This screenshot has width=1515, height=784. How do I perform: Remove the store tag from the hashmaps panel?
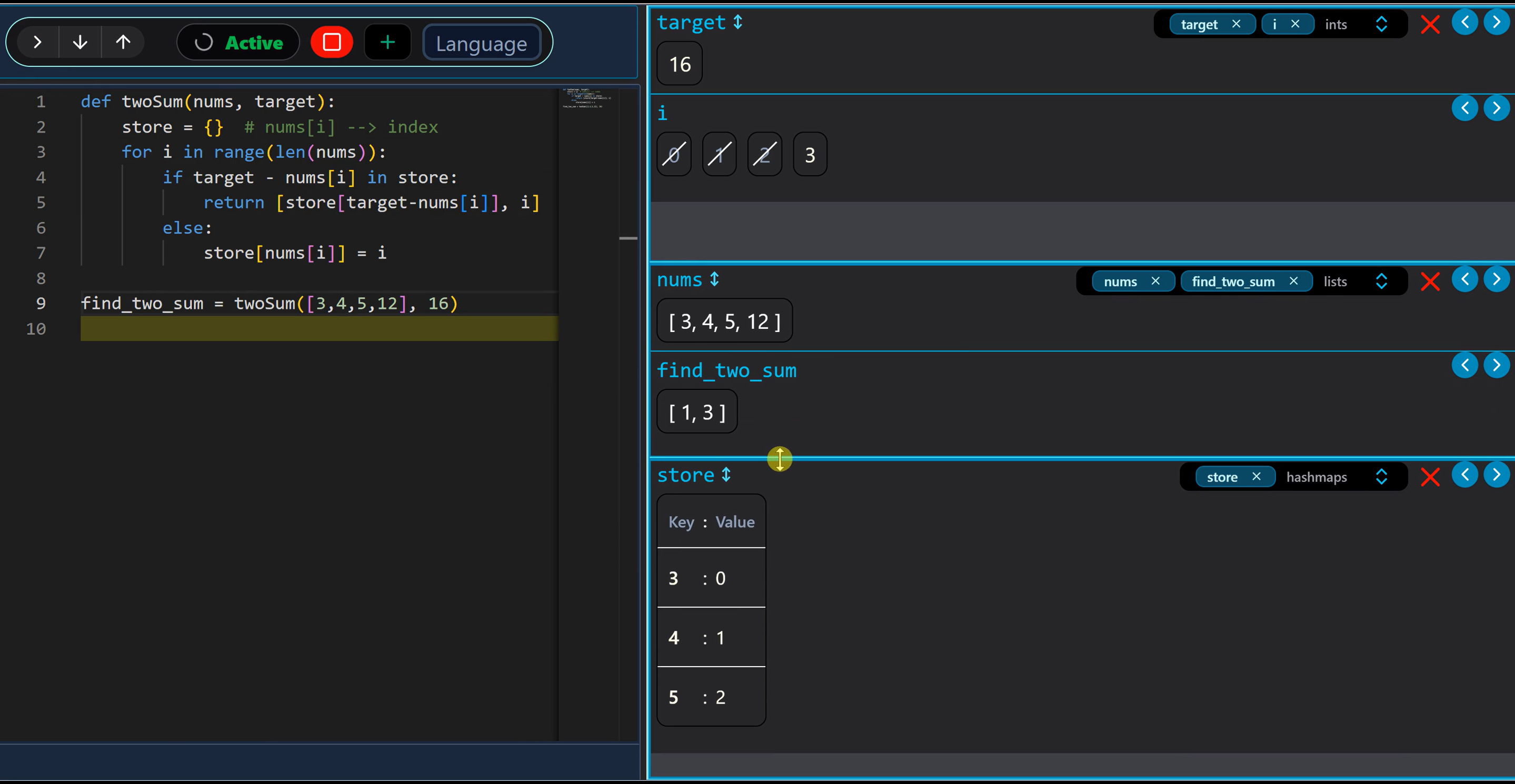[x=1256, y=477]
